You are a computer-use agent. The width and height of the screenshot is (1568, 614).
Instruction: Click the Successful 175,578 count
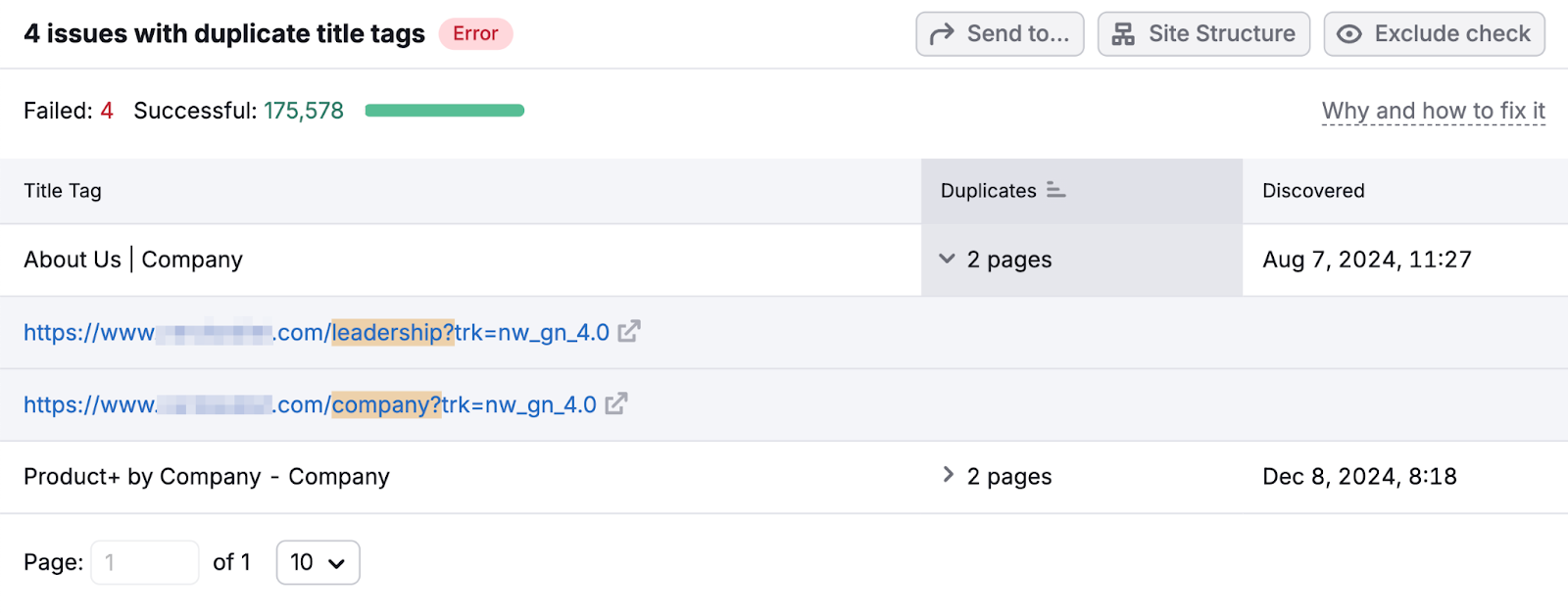click(x=304, y=111)
